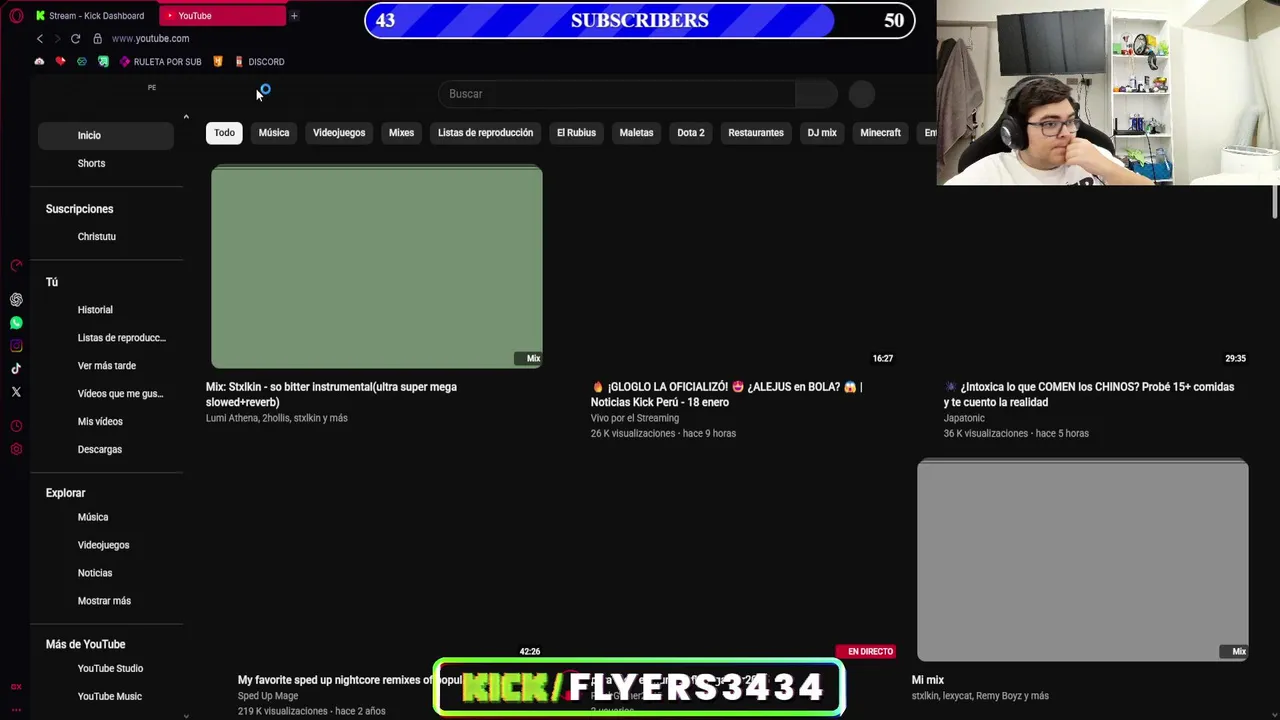Viewport: 1280px width, 720px height.
Task: Open the 'Suscripciones' section heading
Action: pos(80,209)
